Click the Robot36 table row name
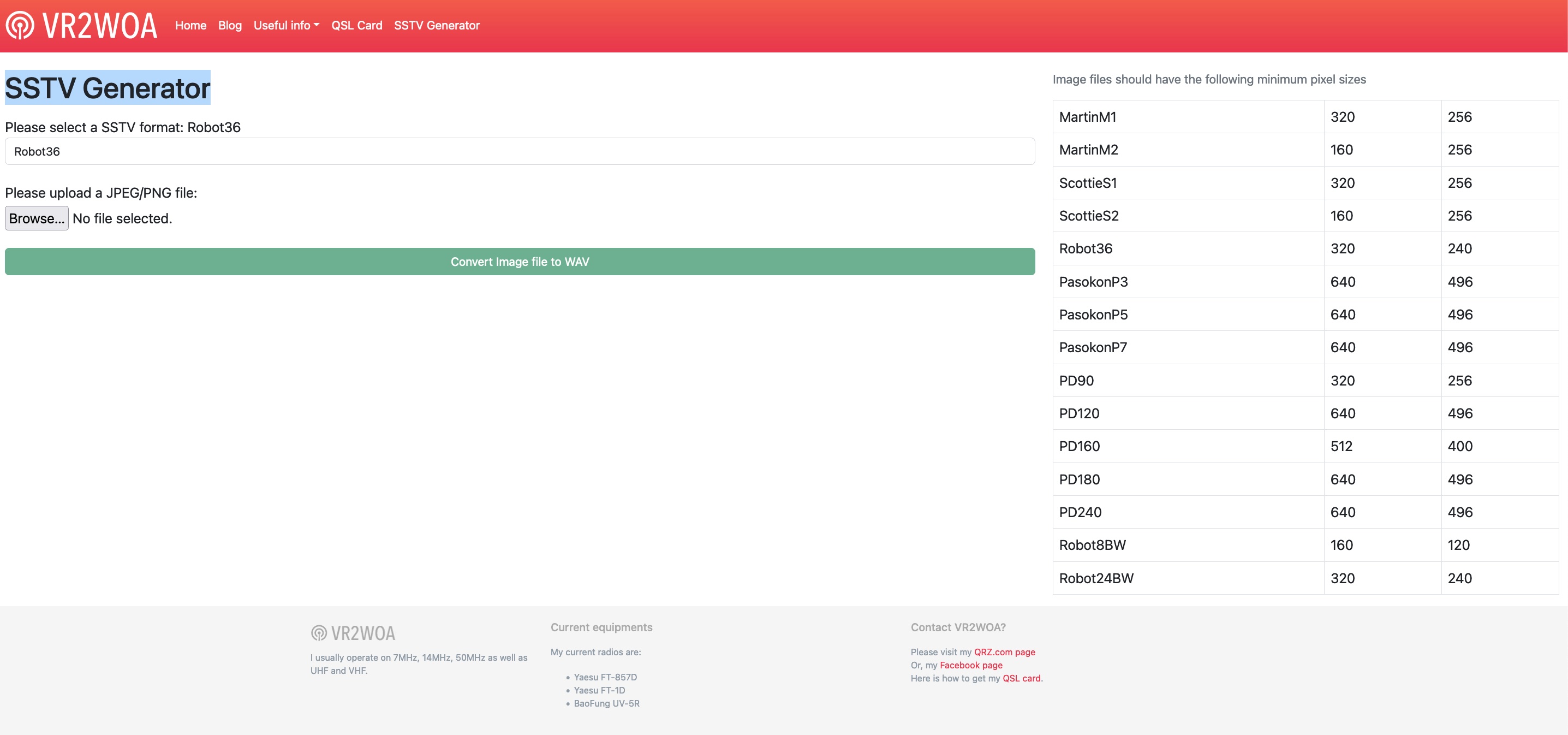The width and height of the screenshot is (1568, 735). pos(1086,248)
